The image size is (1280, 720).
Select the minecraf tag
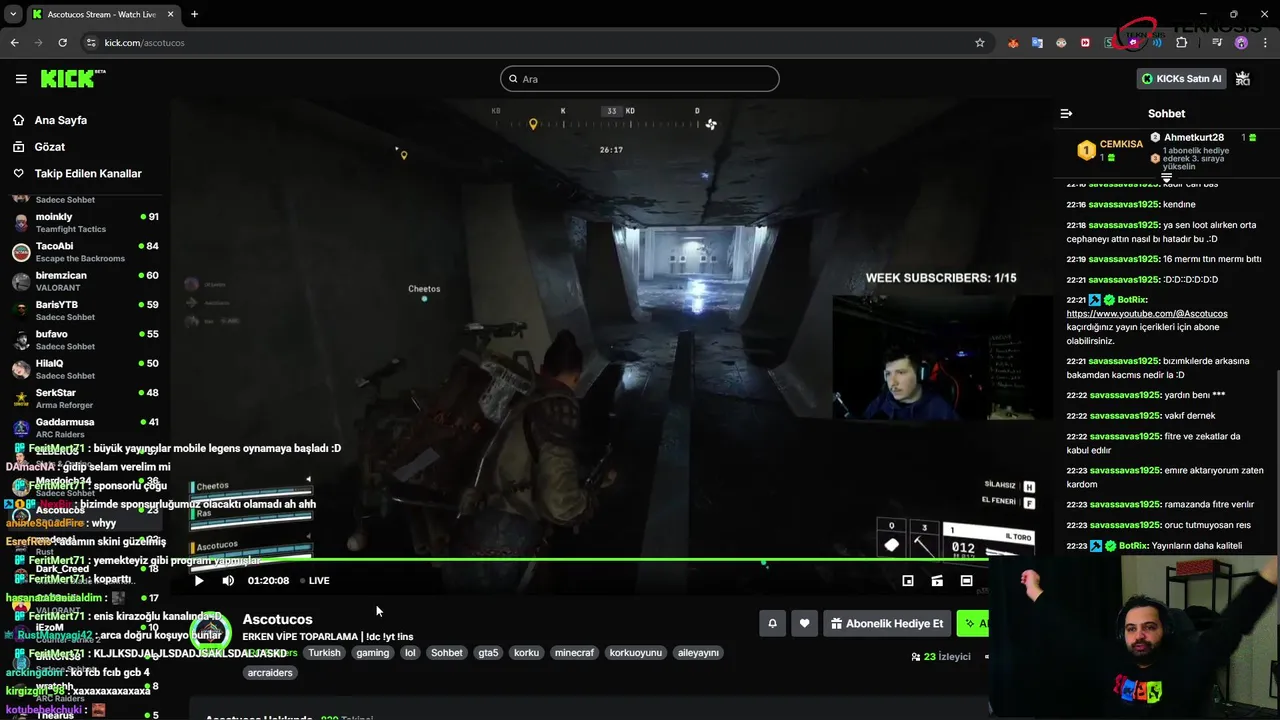[x=574, y=653]
